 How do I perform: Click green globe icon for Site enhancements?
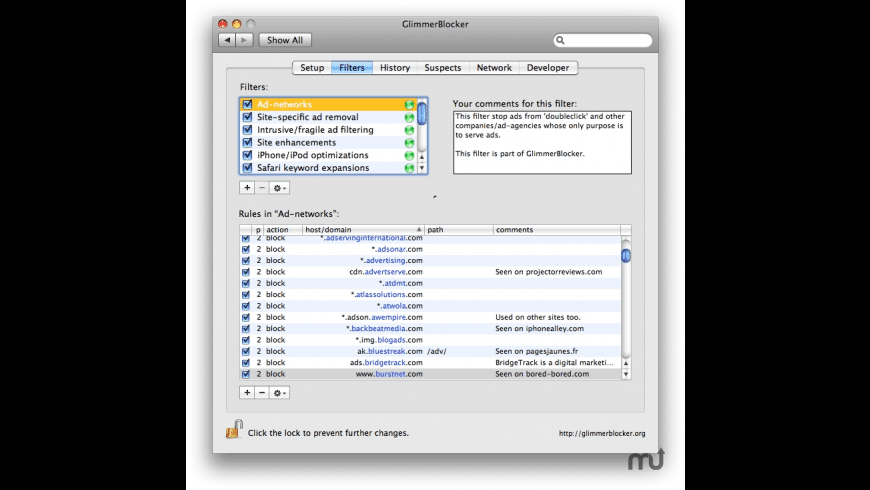click(x=409, y=143)
